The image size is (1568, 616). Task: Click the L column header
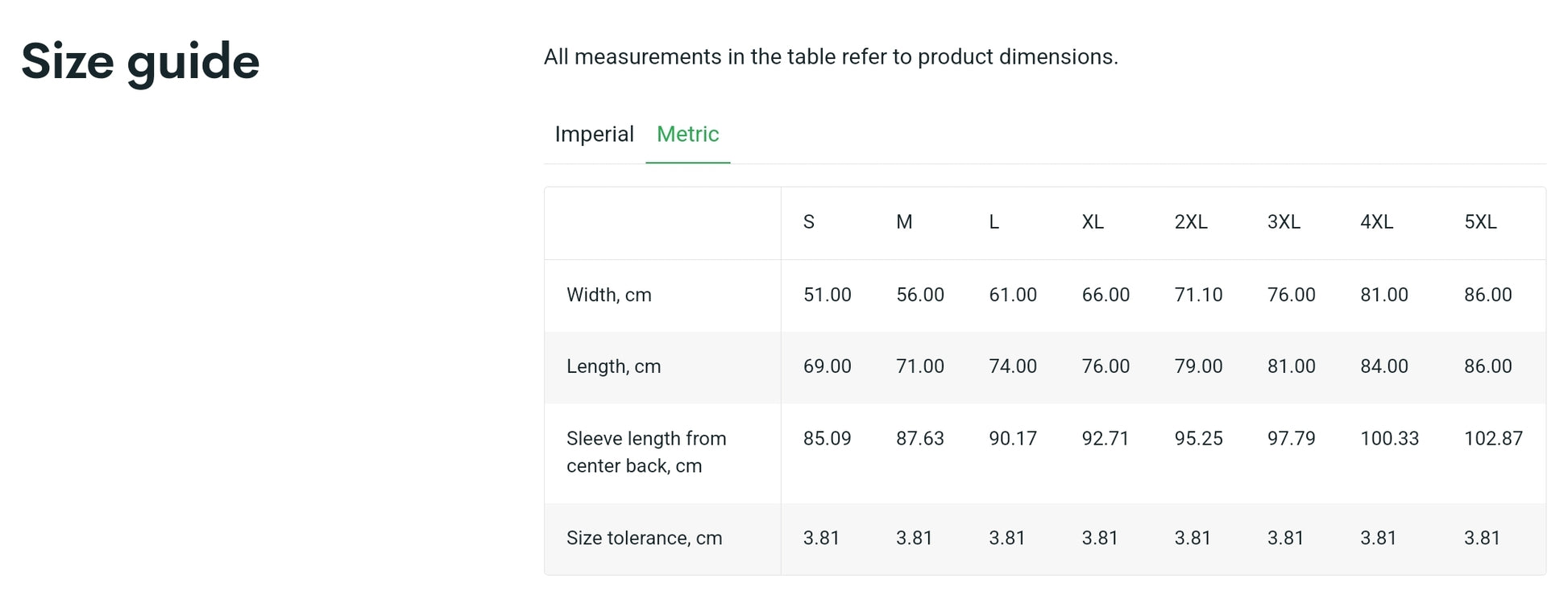994,222
